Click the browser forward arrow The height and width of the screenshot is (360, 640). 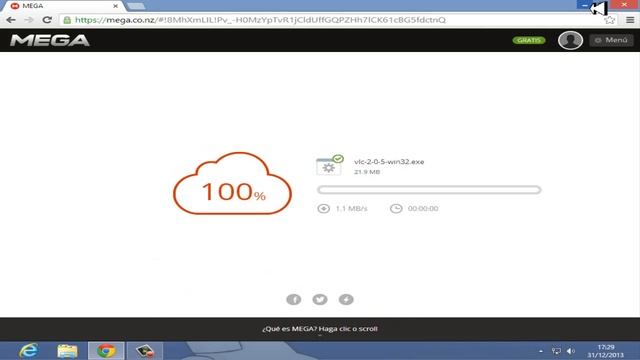(29, 20)
